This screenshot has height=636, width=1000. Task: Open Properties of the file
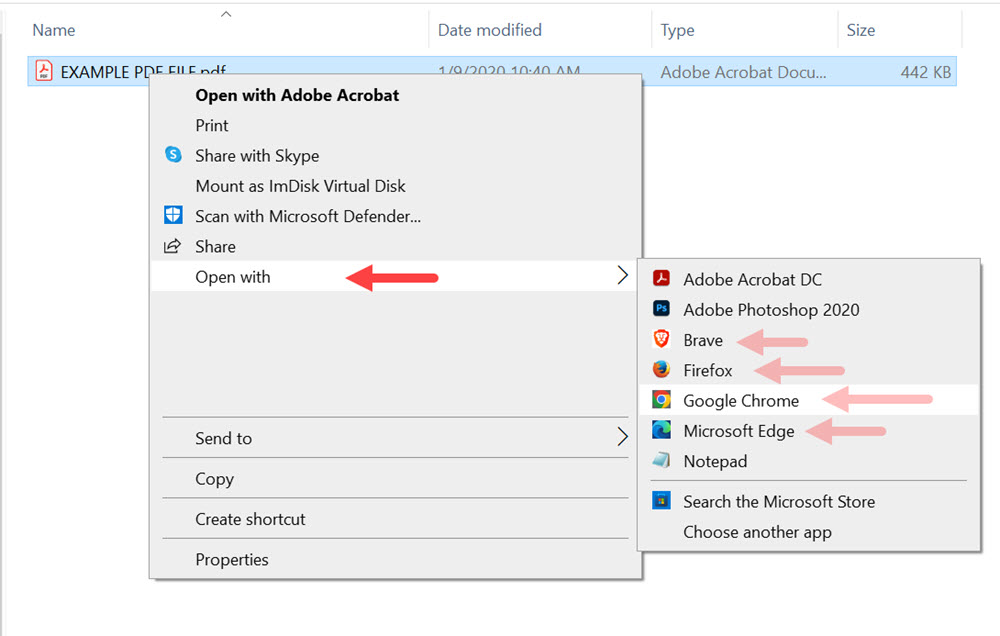[232, 559]
